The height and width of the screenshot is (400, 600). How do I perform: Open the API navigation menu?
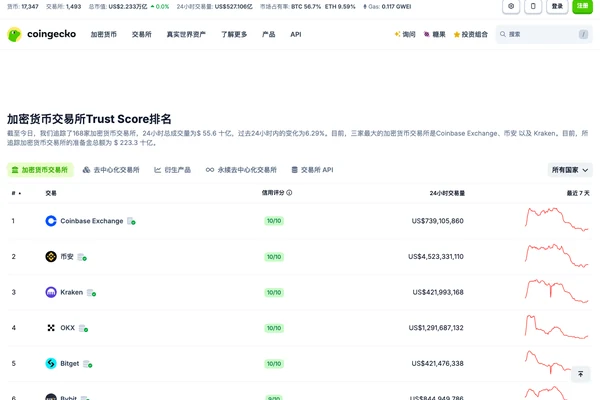point(296,34)
